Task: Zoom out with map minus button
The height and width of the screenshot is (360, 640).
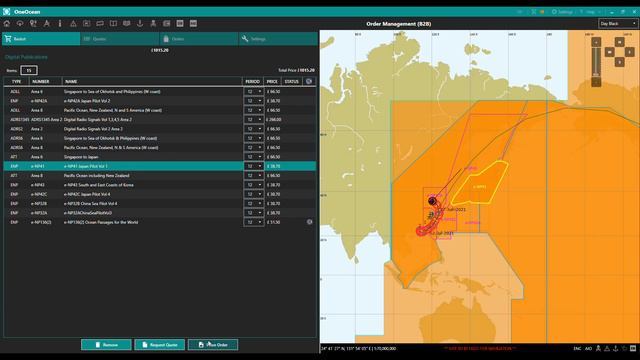Action: click(x=596, y=82)
